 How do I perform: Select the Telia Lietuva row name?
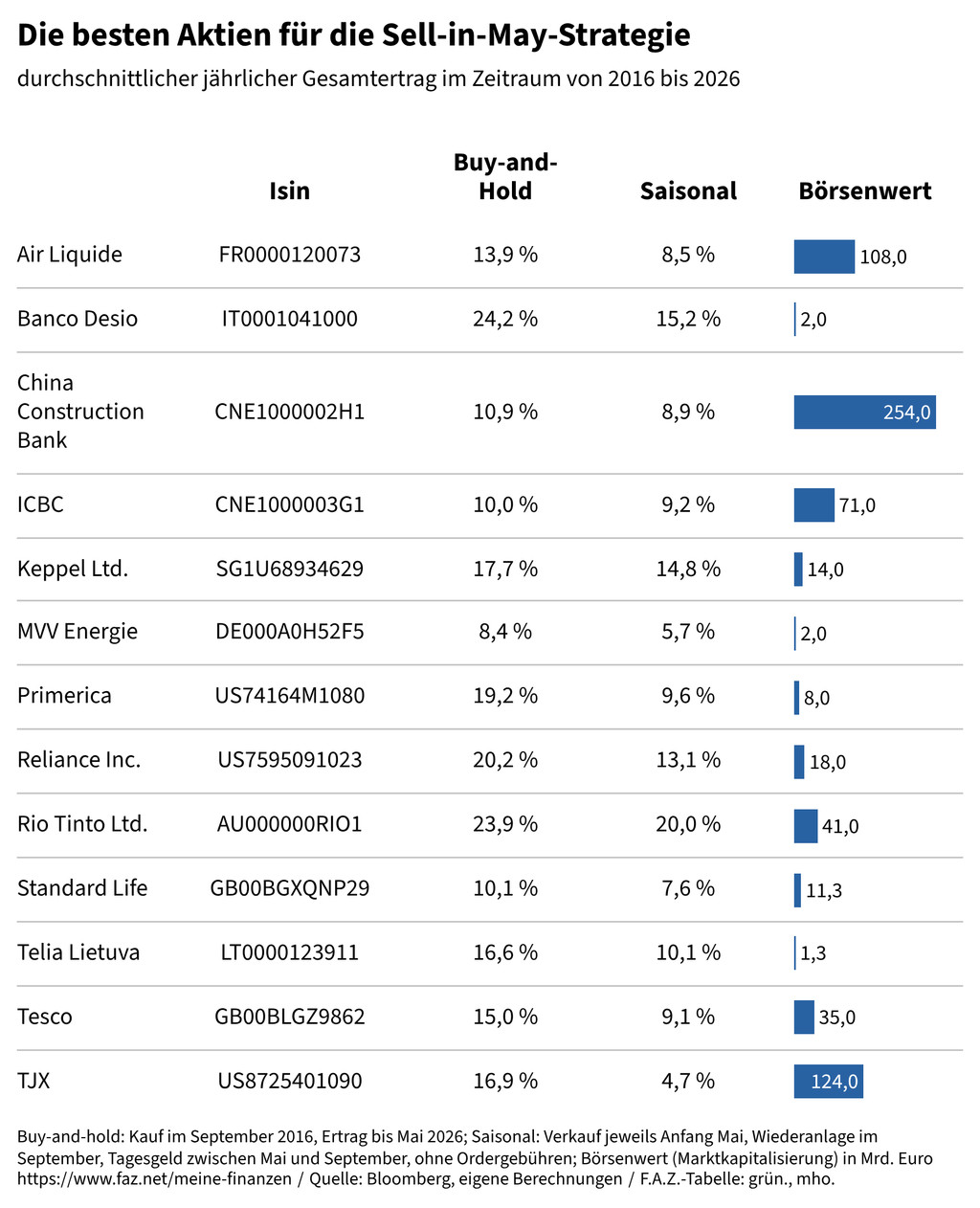pyautogui.click(x=78, y=952)
